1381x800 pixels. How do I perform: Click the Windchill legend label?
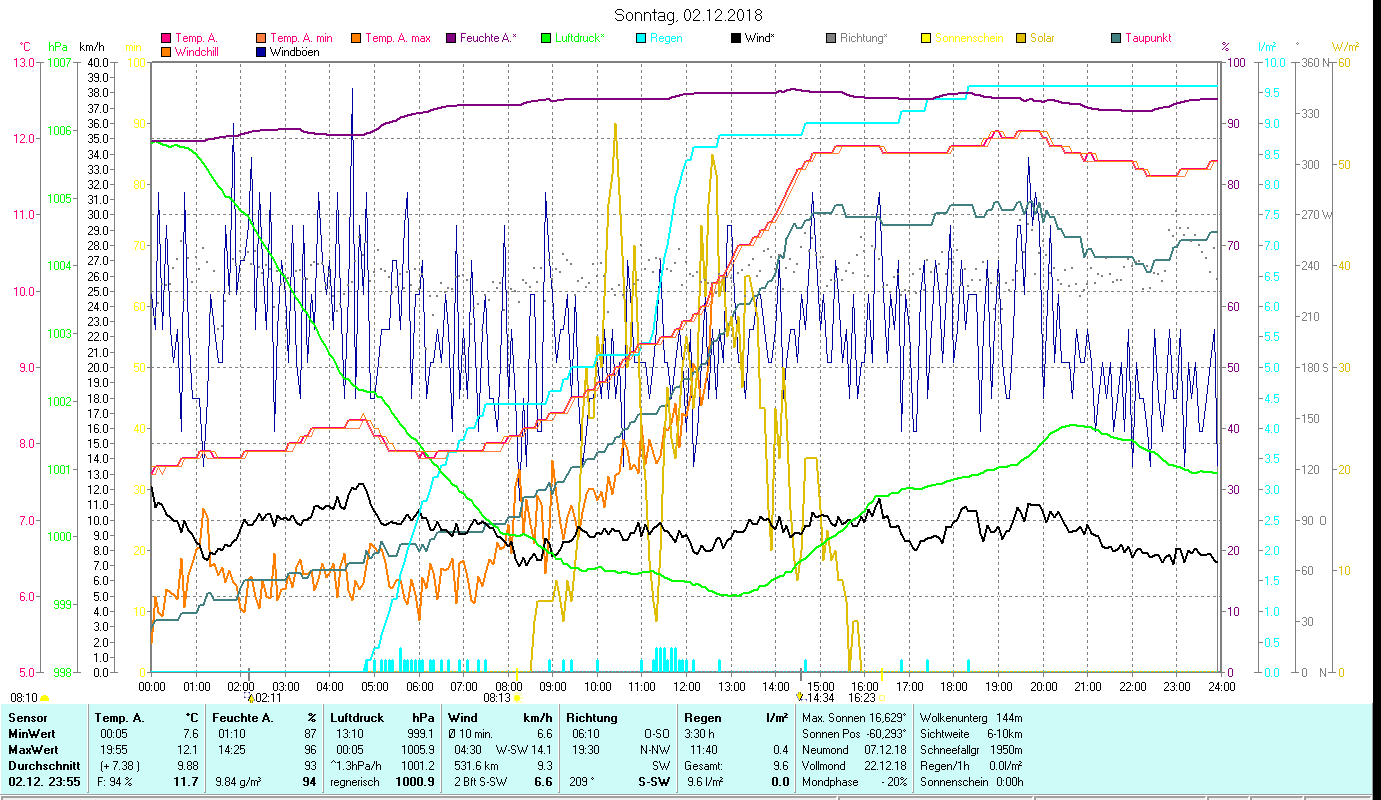tap(198, 52)
